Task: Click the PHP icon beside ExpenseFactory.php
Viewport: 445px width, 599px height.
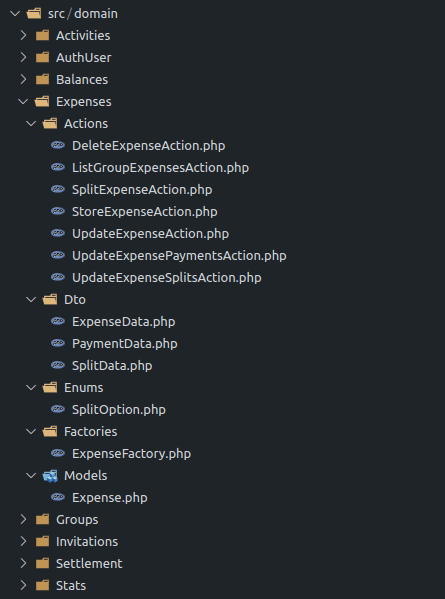Action: click(58, 453)
